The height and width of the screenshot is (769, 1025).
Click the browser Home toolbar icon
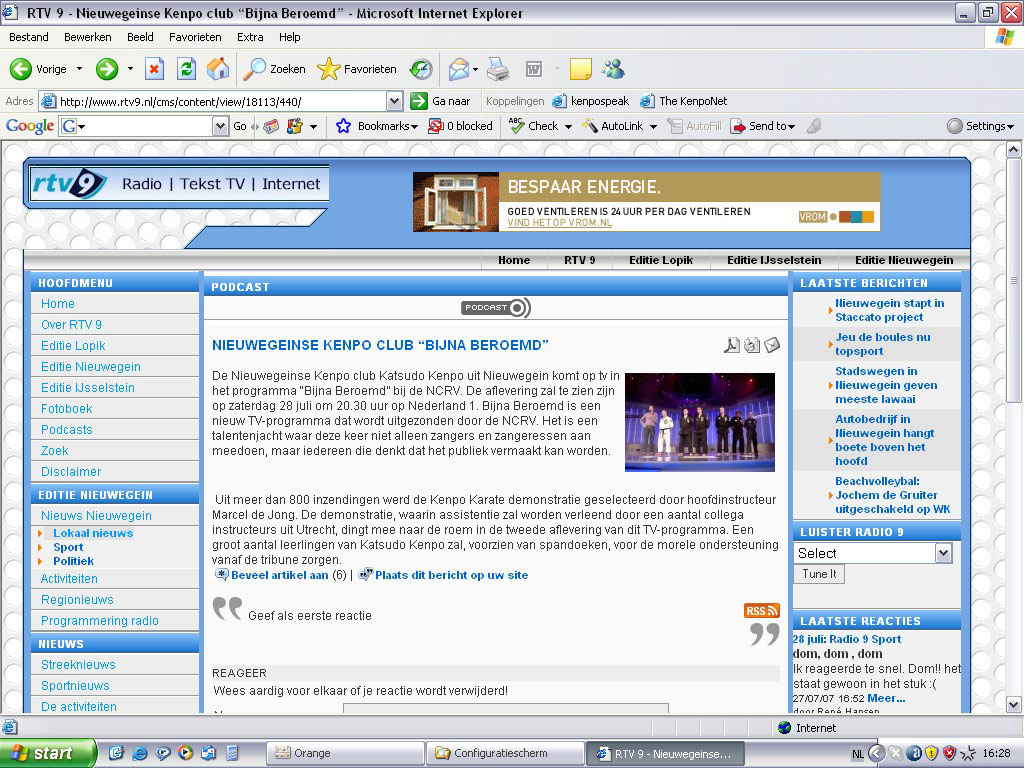click(x=217, y=69)
